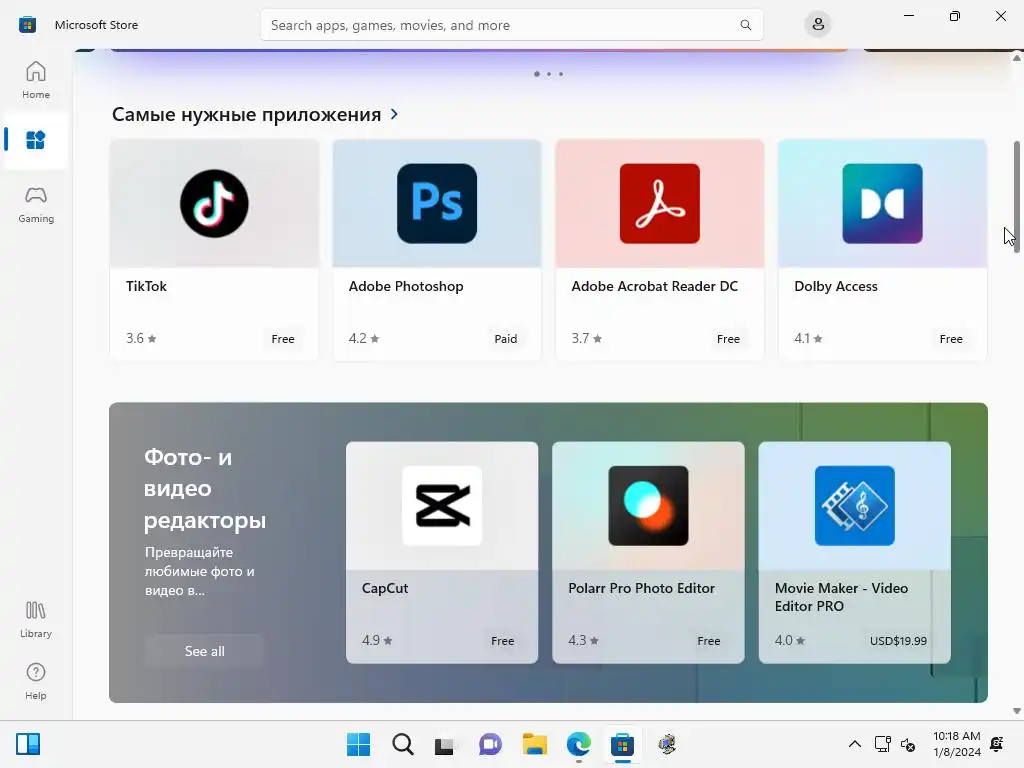This screenshot has height=768, width=1024.
Task: Open Task View on the taskbar
Action: point(446,744)
